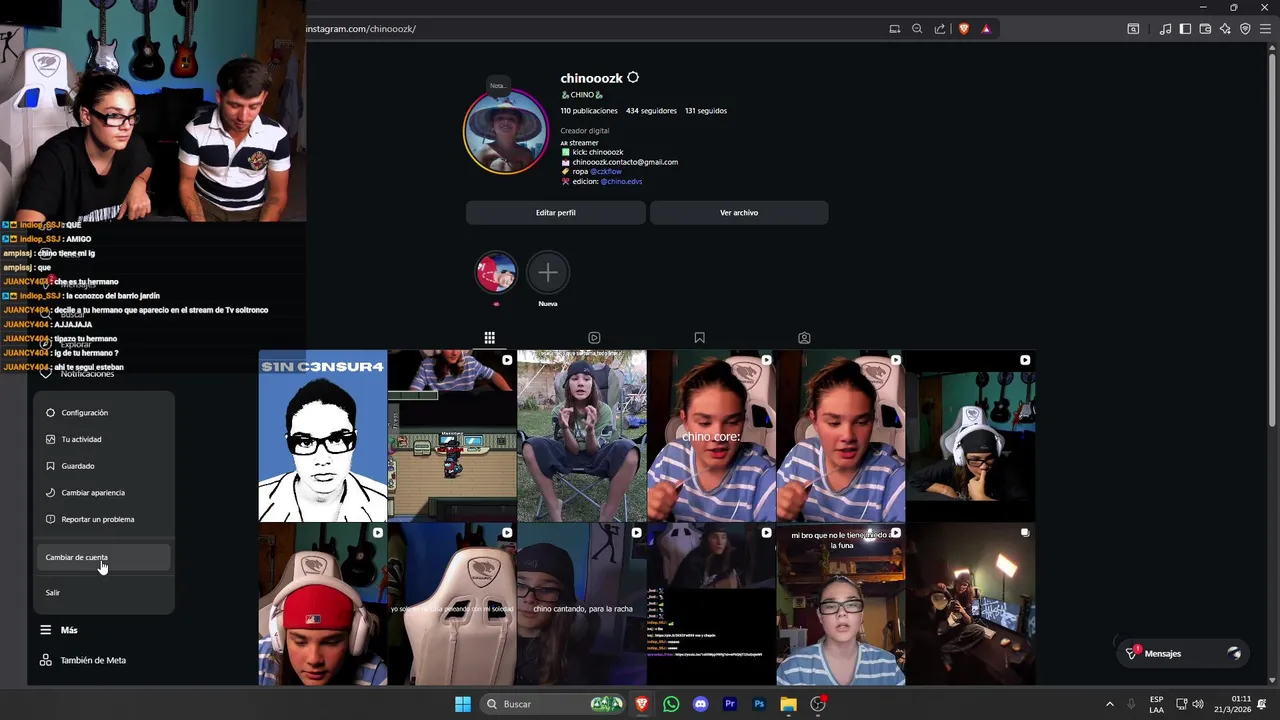Open Adobe Premiere Pro from taskbar
1280x720 pixels.
(730, 704)
